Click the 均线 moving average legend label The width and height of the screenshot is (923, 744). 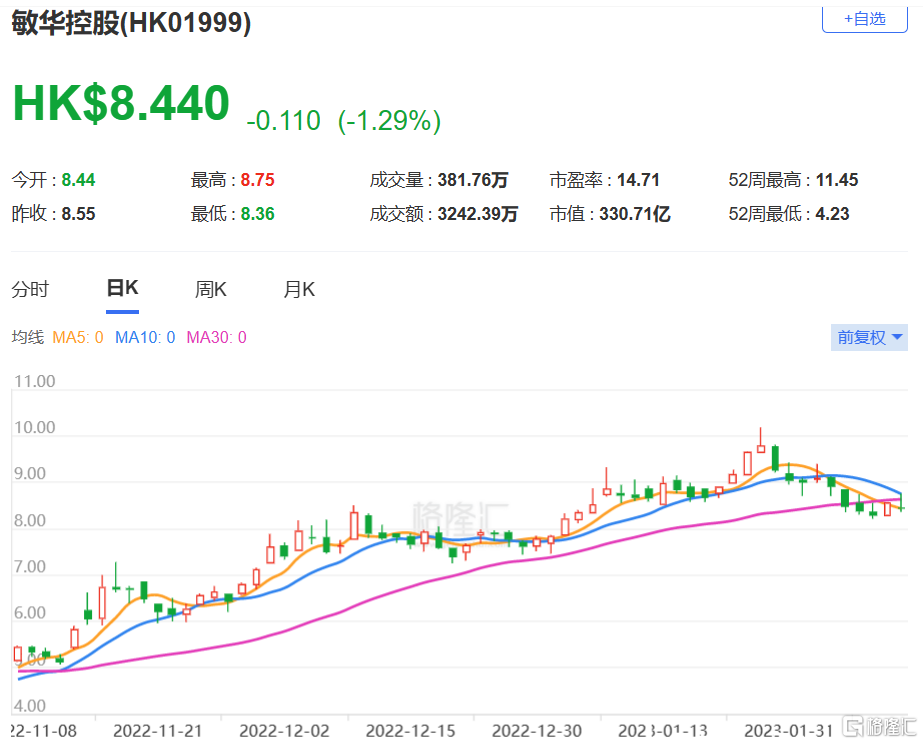pyautogui.click(x=28, y=337)
